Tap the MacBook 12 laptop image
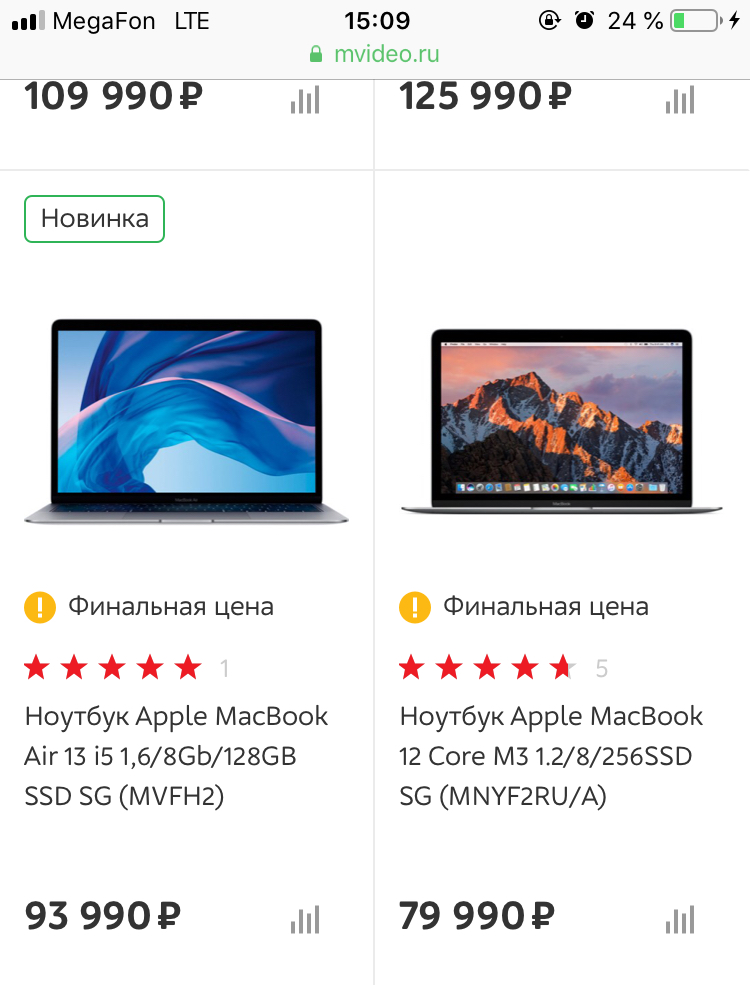The image size is (750, 985). point(562,422)
